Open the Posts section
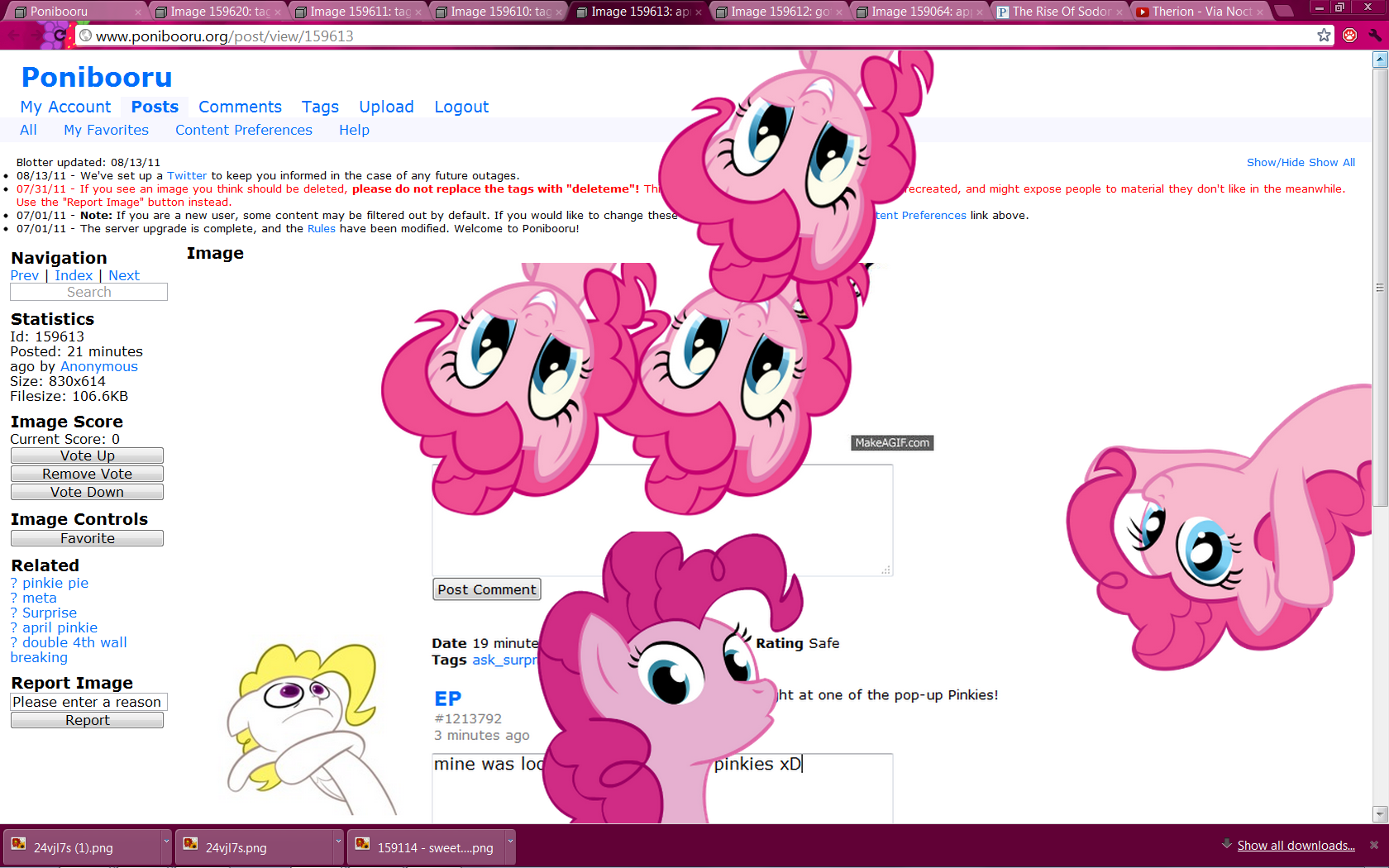 point(155,107)
